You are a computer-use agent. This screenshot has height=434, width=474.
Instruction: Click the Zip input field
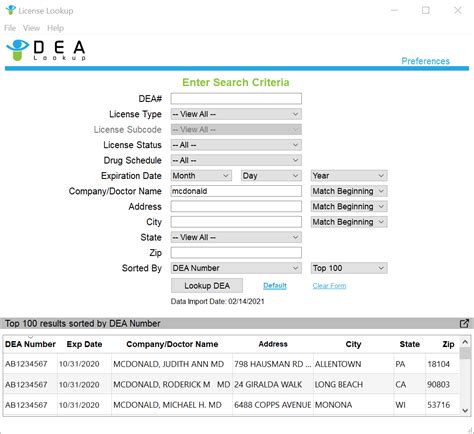click(236, 253)
